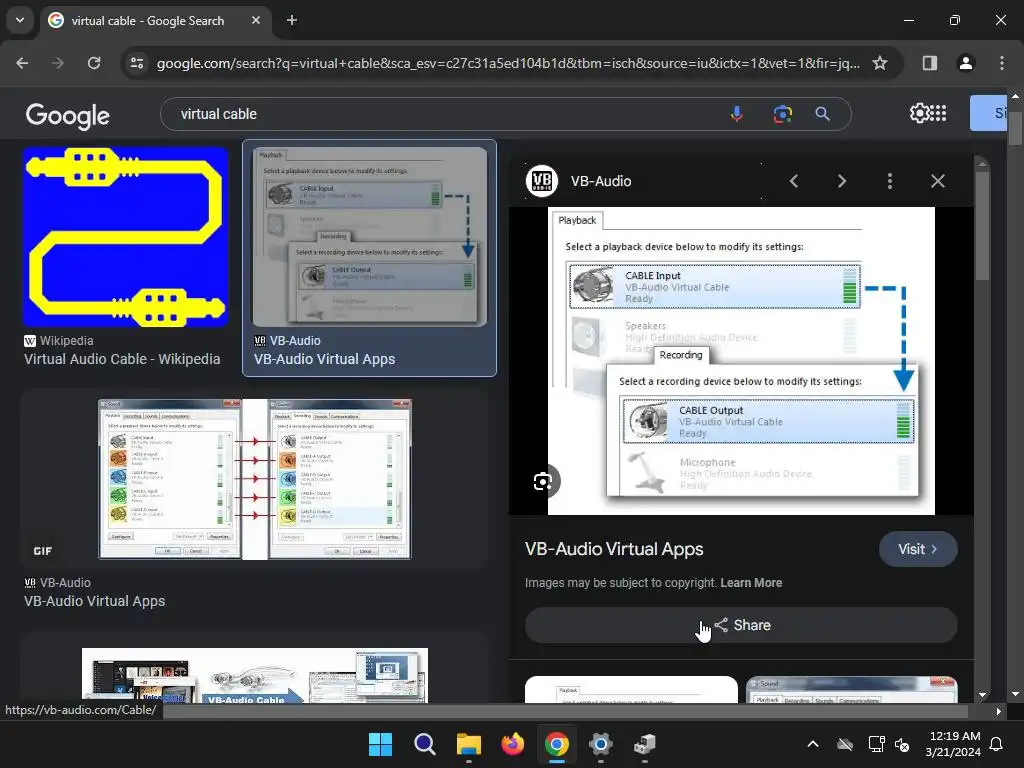This screenshot has height=768, width=1024.
Task: Show next image in preview panel
Action: click(x=842, y=181)
